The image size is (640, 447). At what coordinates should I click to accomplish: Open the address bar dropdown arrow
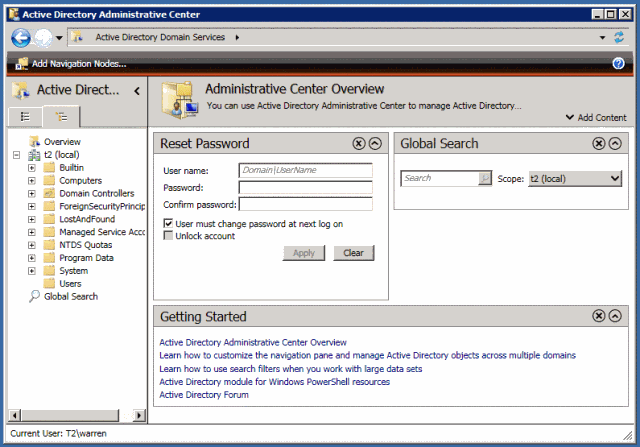click(x=602, y=38)
